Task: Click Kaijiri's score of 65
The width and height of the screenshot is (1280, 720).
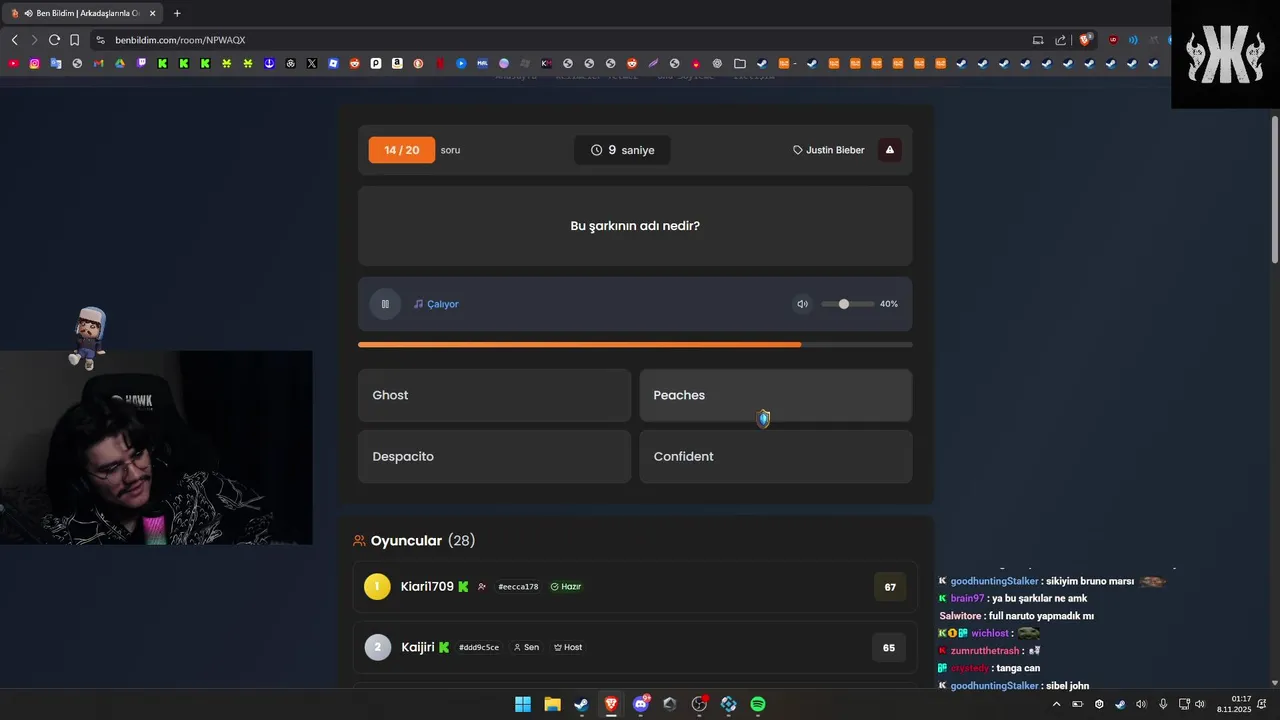Action: pos(889,647)
